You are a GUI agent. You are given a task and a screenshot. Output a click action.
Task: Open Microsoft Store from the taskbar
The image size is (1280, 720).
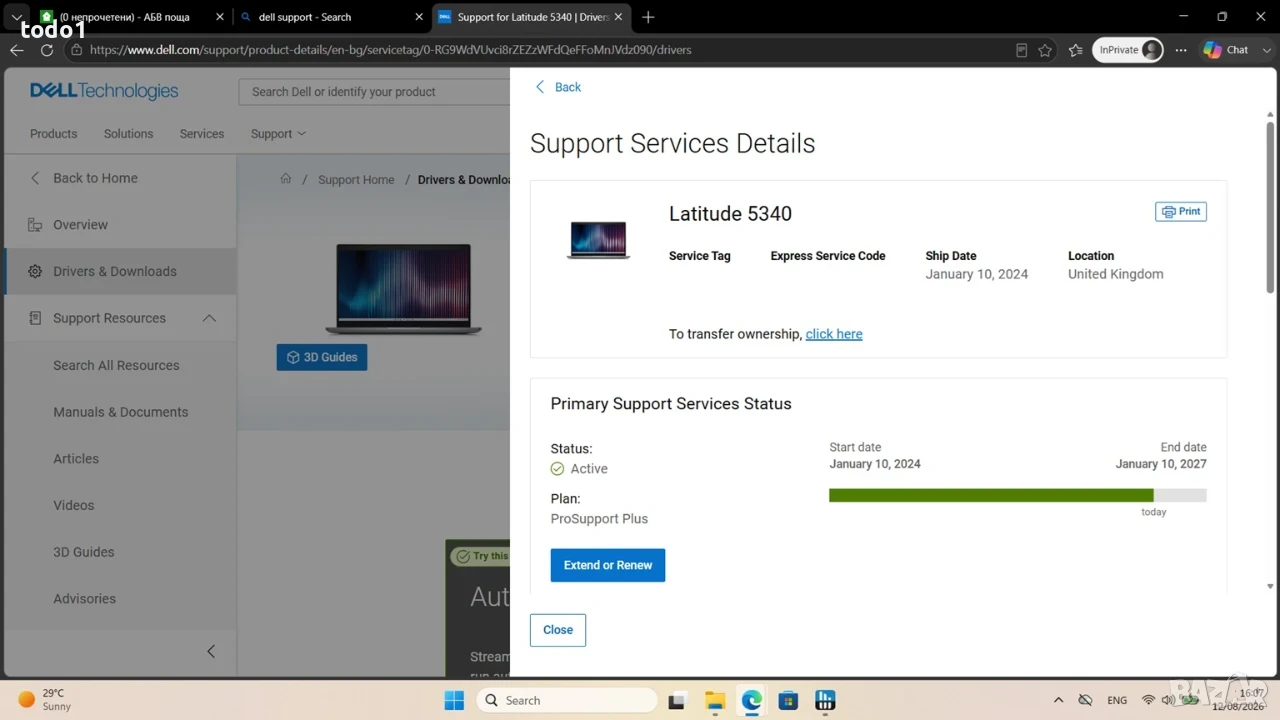tap(788, 700)
